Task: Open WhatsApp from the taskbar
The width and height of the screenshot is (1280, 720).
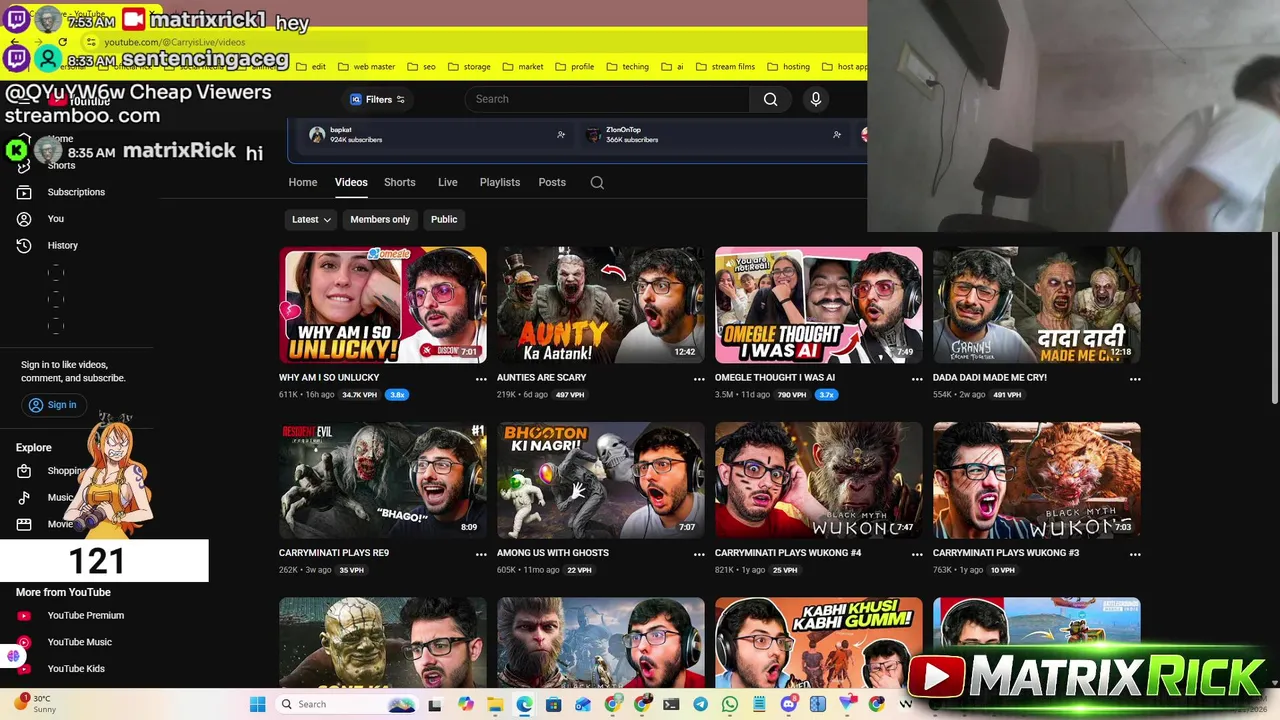Action: (730, 704)
